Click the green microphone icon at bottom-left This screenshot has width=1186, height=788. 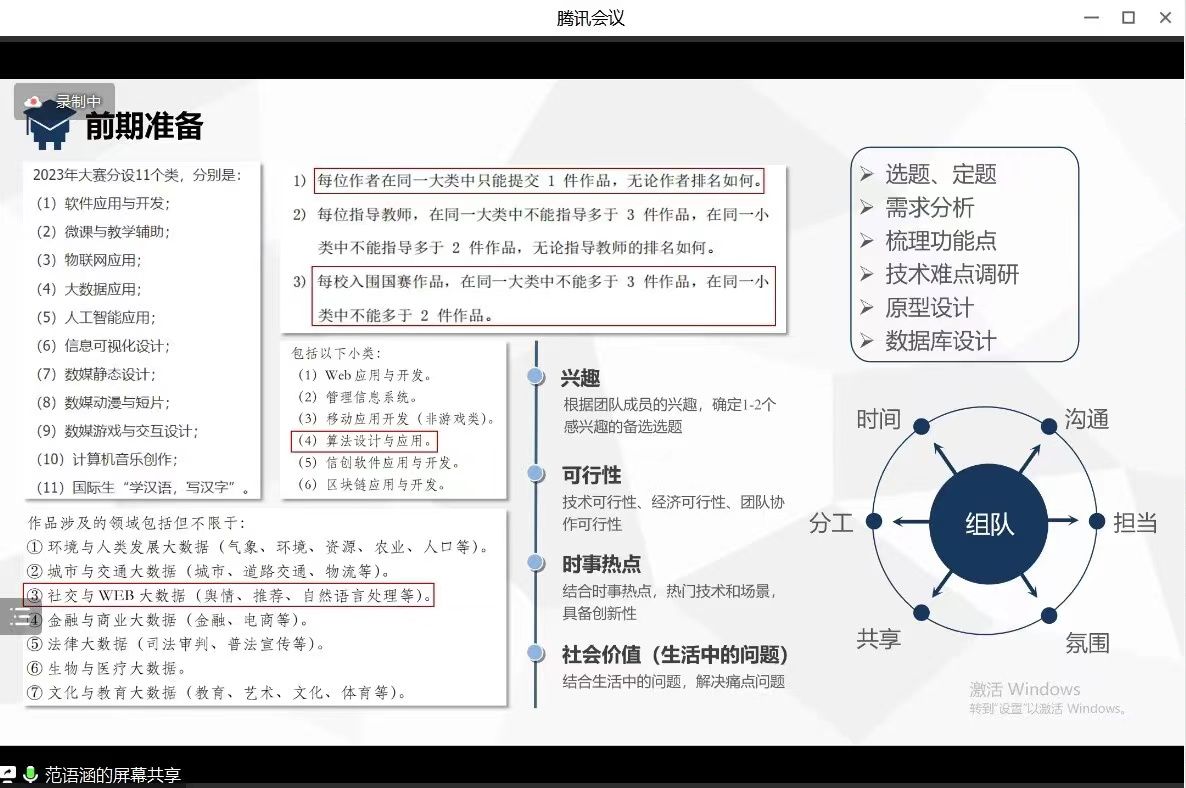[30, 774]
